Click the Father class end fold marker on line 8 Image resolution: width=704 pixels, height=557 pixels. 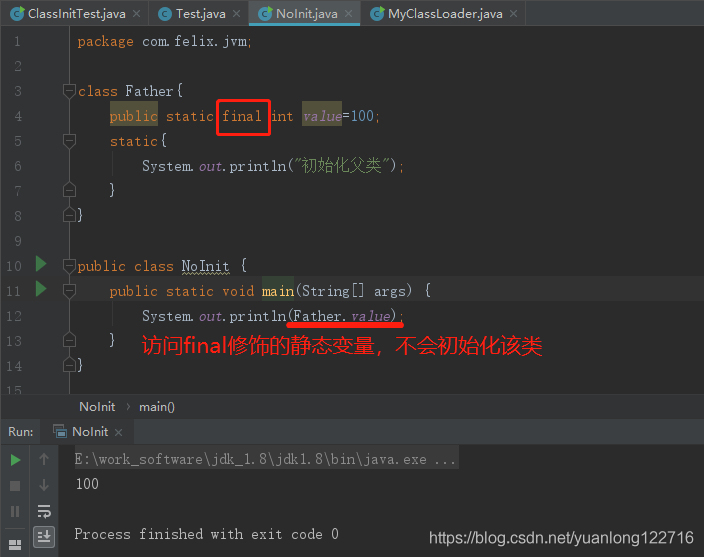(x=69, y=215)
